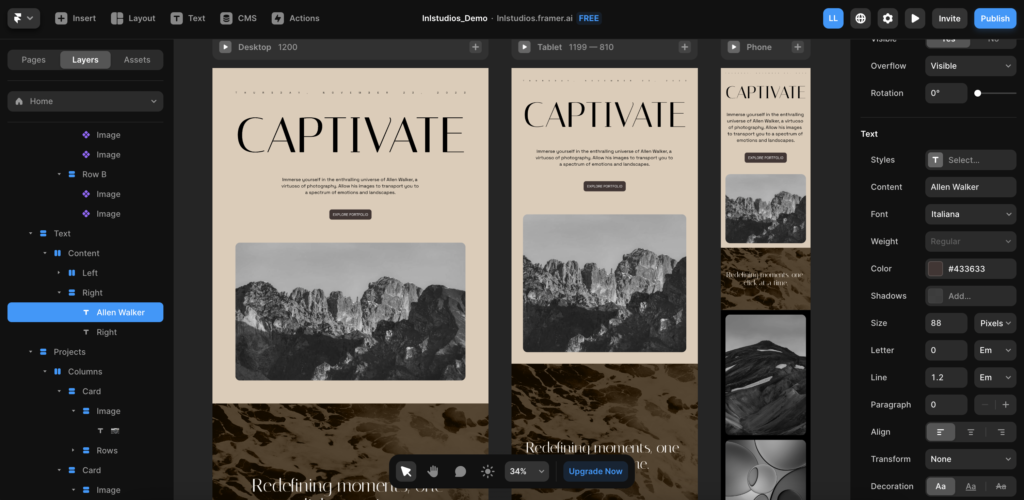Open the #433633 text color swatch
Screen dimensions: 1024x500
[x=935, y=269]
